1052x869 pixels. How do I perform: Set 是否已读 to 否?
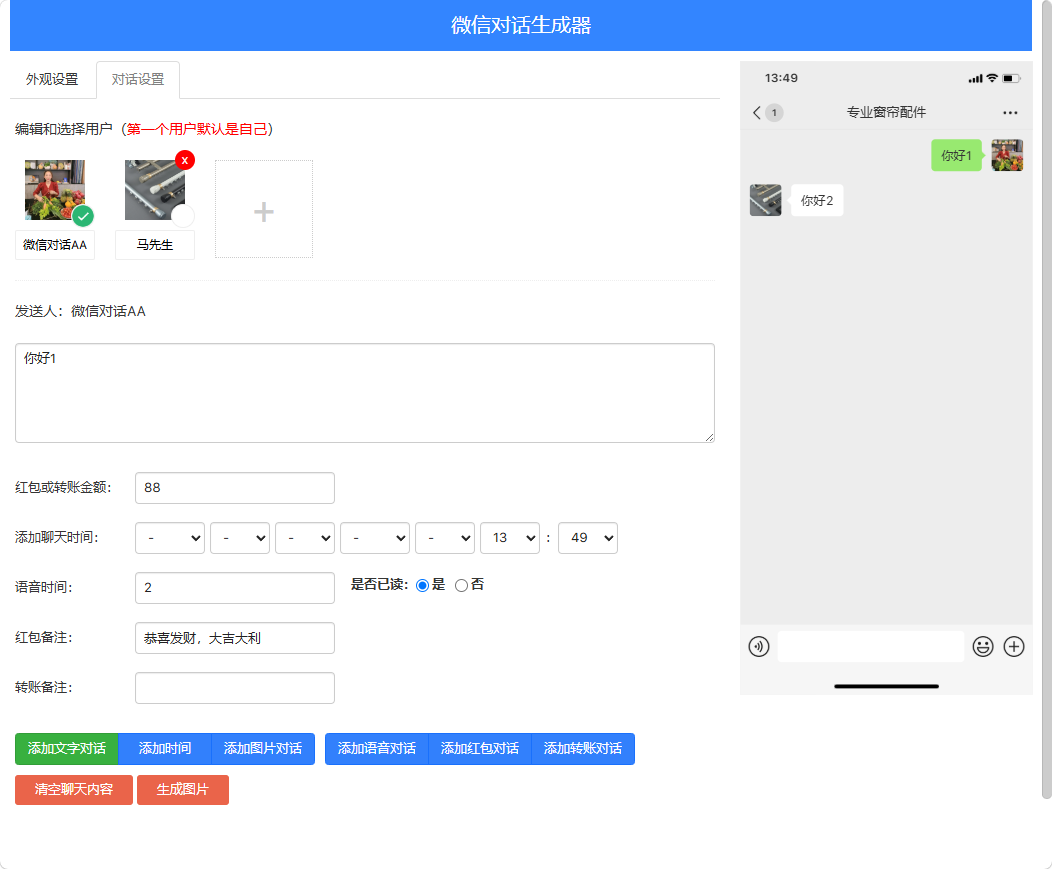(462, 586)
